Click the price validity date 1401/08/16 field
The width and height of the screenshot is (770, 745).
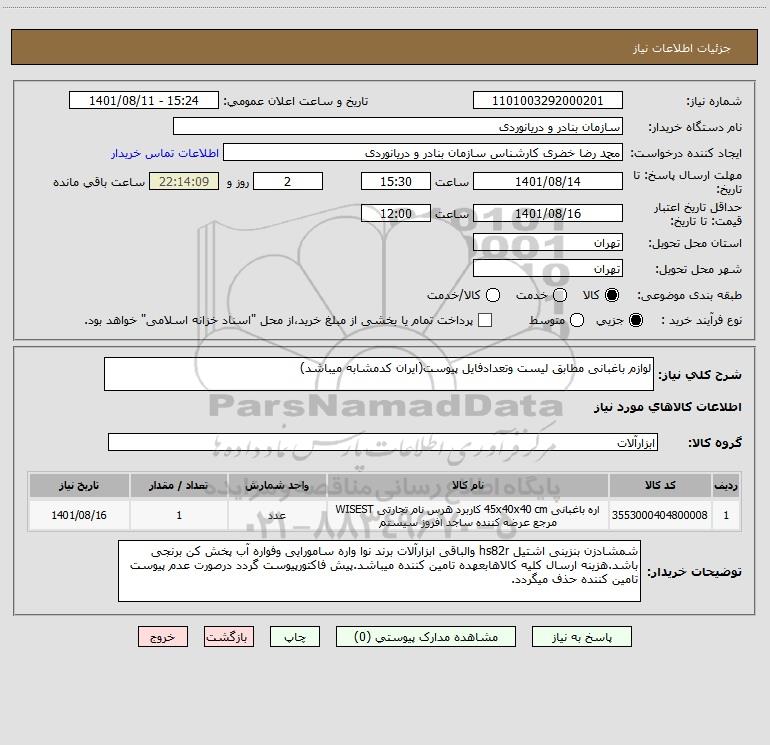point(548,213)
